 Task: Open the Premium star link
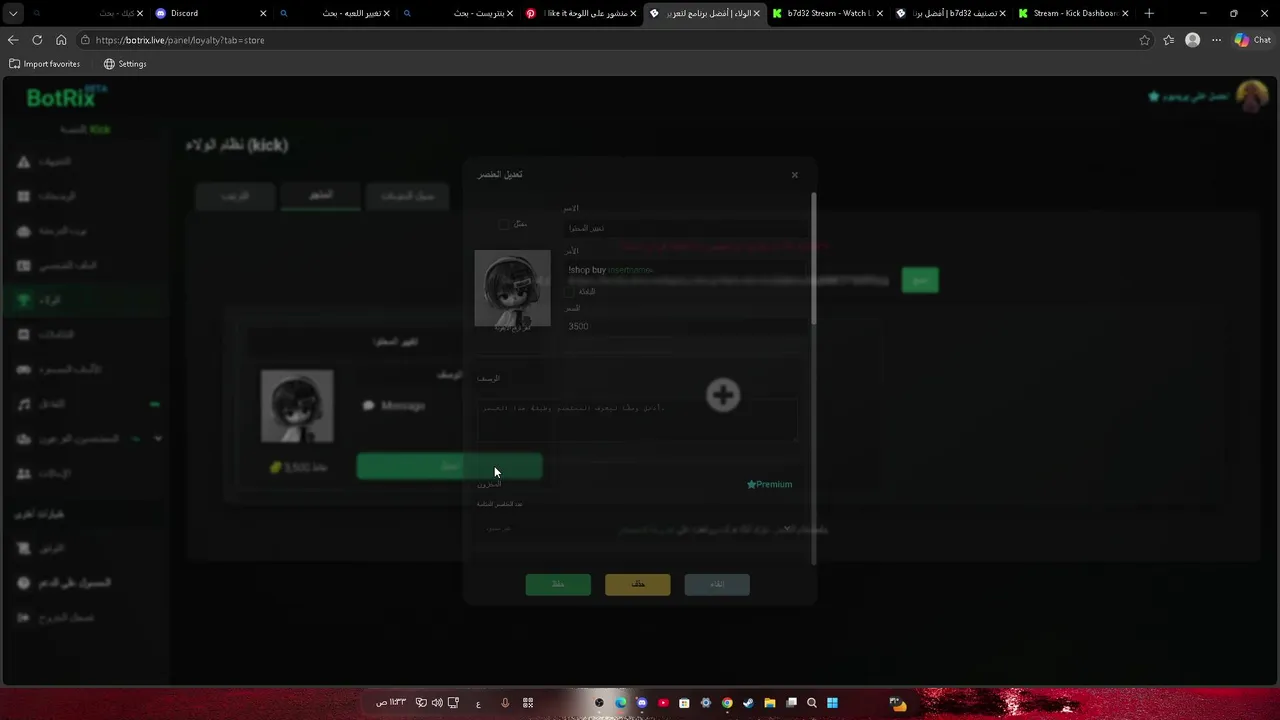[770, 484]
